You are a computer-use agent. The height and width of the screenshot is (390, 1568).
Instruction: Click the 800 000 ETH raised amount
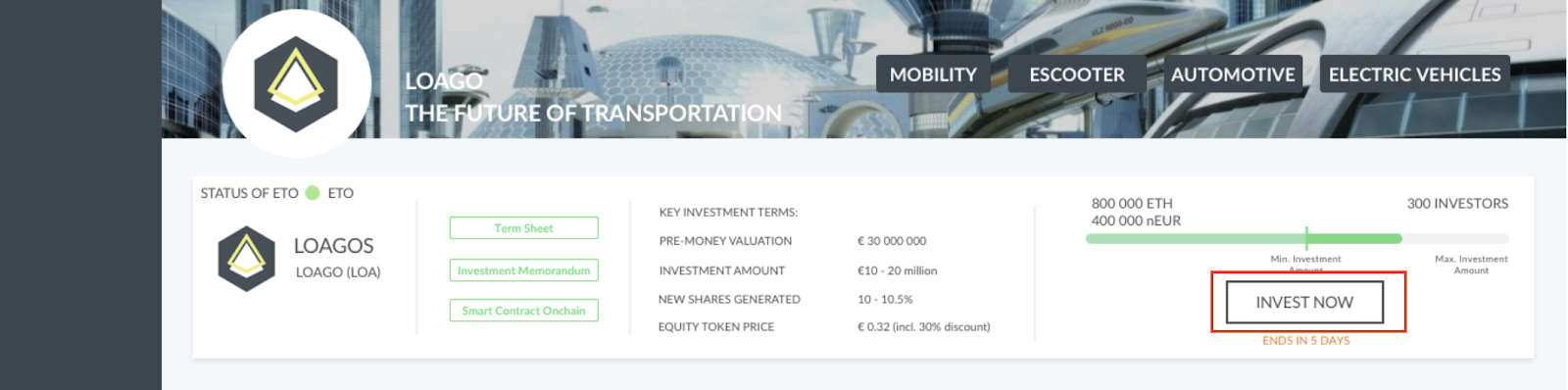click(x=1132, y=204)
